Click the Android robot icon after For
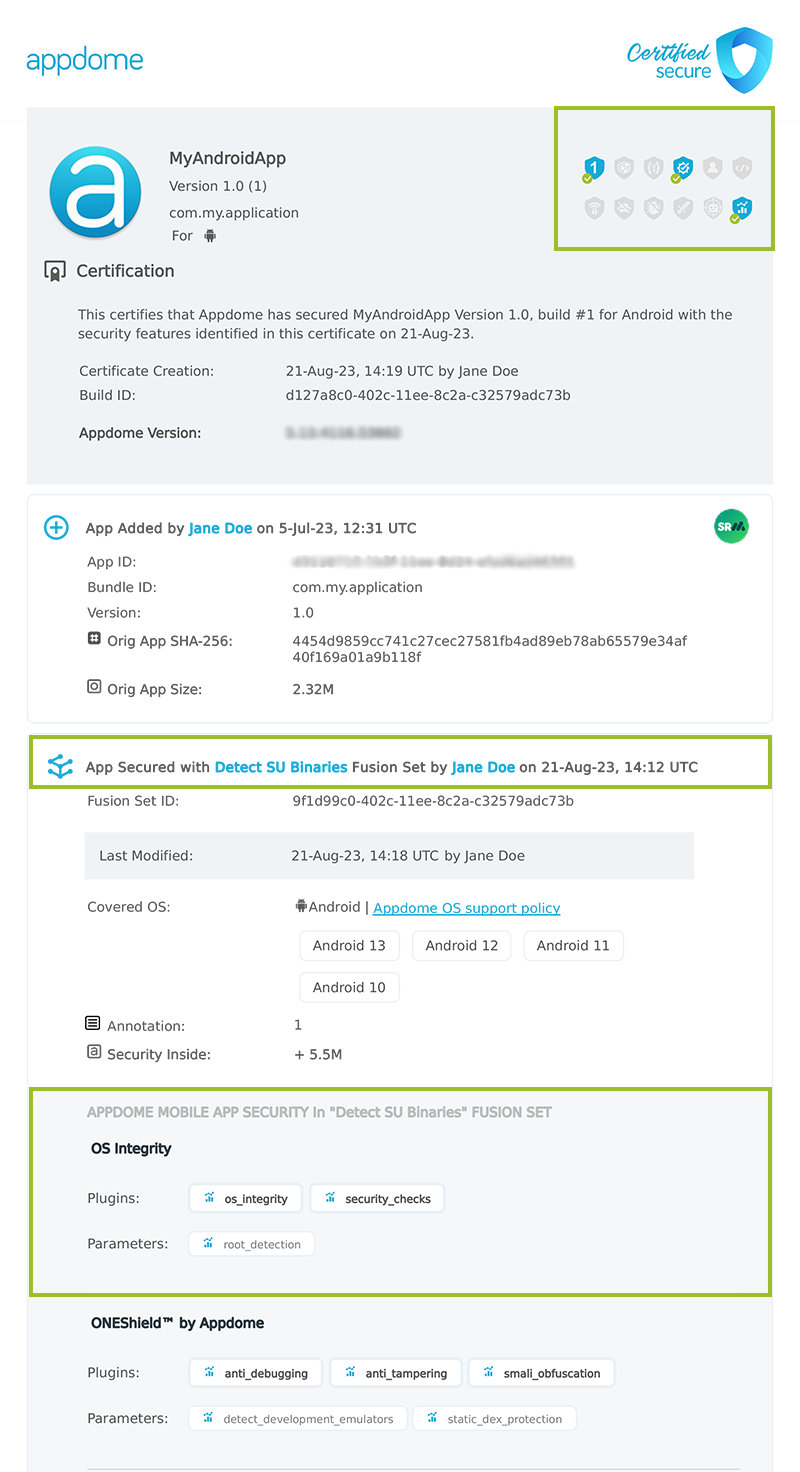The width and height of the screenshot is (800, 1472). tap(208, 236)
